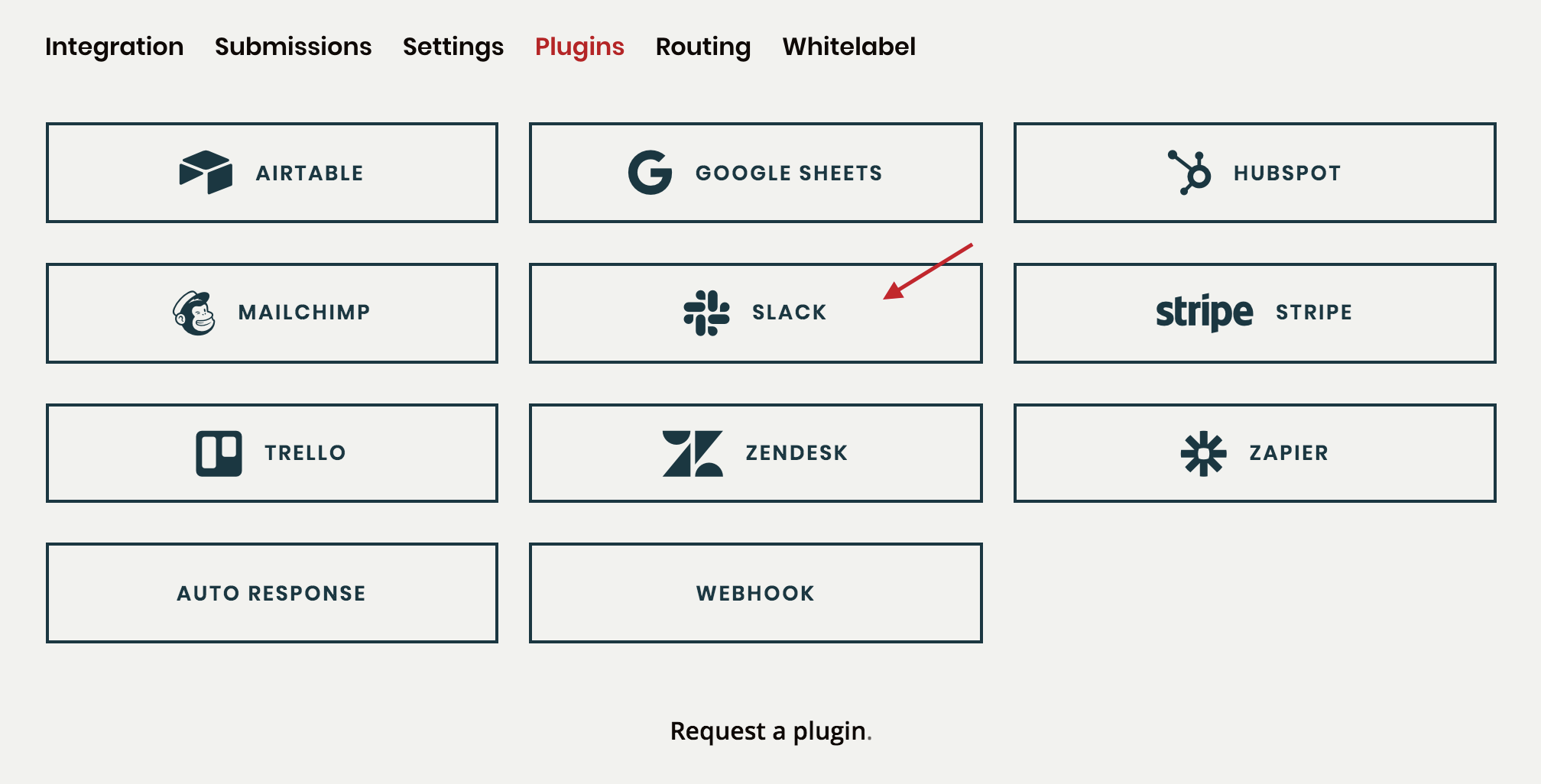Click the Slack hashtag logo icon
This screenshot has width=1541, height=784.
(706, 313)
